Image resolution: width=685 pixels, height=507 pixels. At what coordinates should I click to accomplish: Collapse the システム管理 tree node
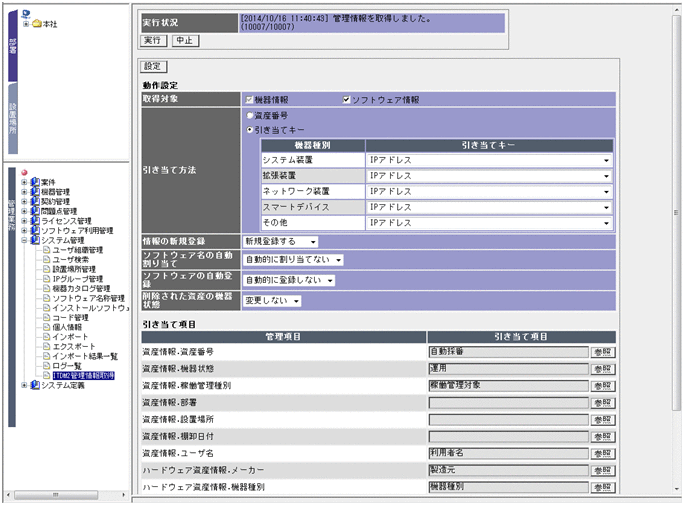coord(24,240)
